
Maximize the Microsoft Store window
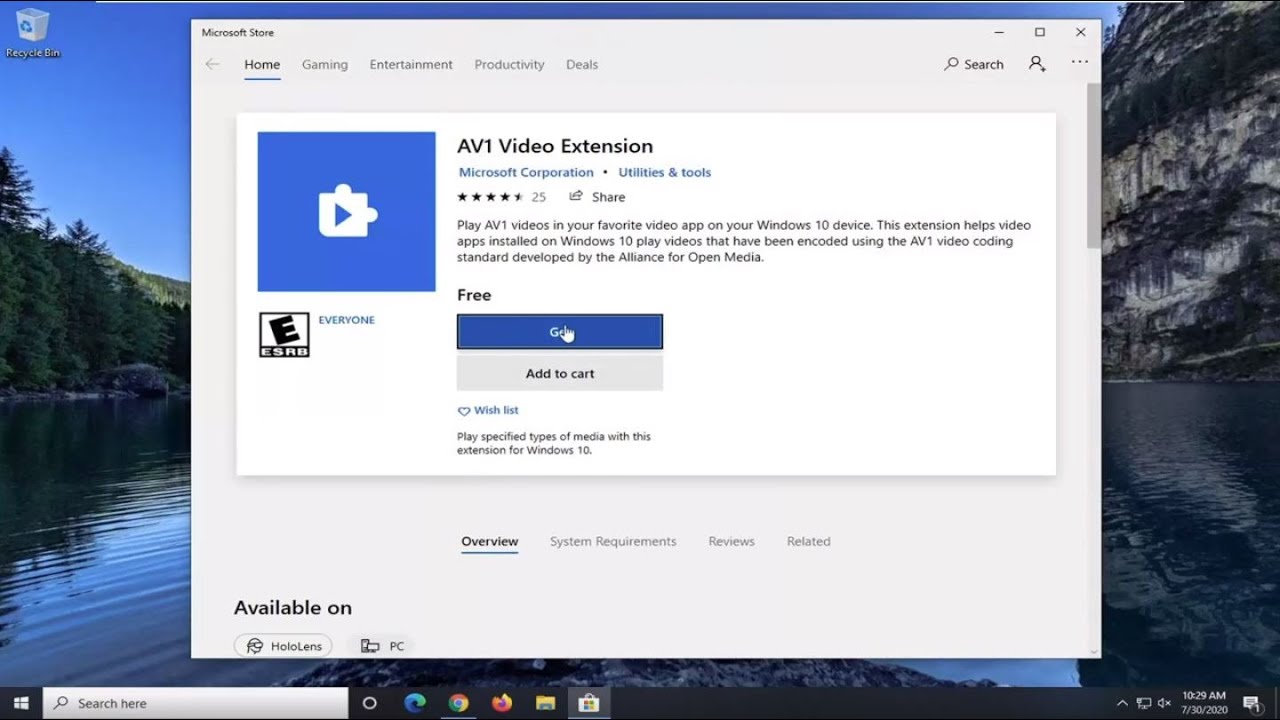(x=1040, y=32)
